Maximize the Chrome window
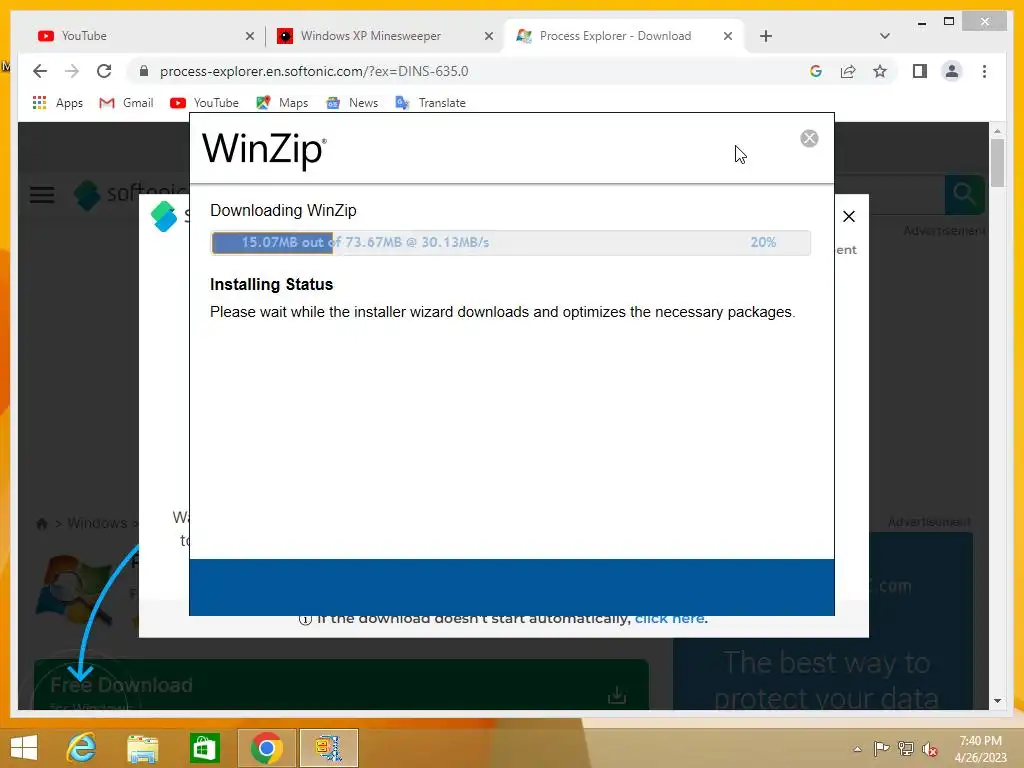 click(x=949, y=22)
